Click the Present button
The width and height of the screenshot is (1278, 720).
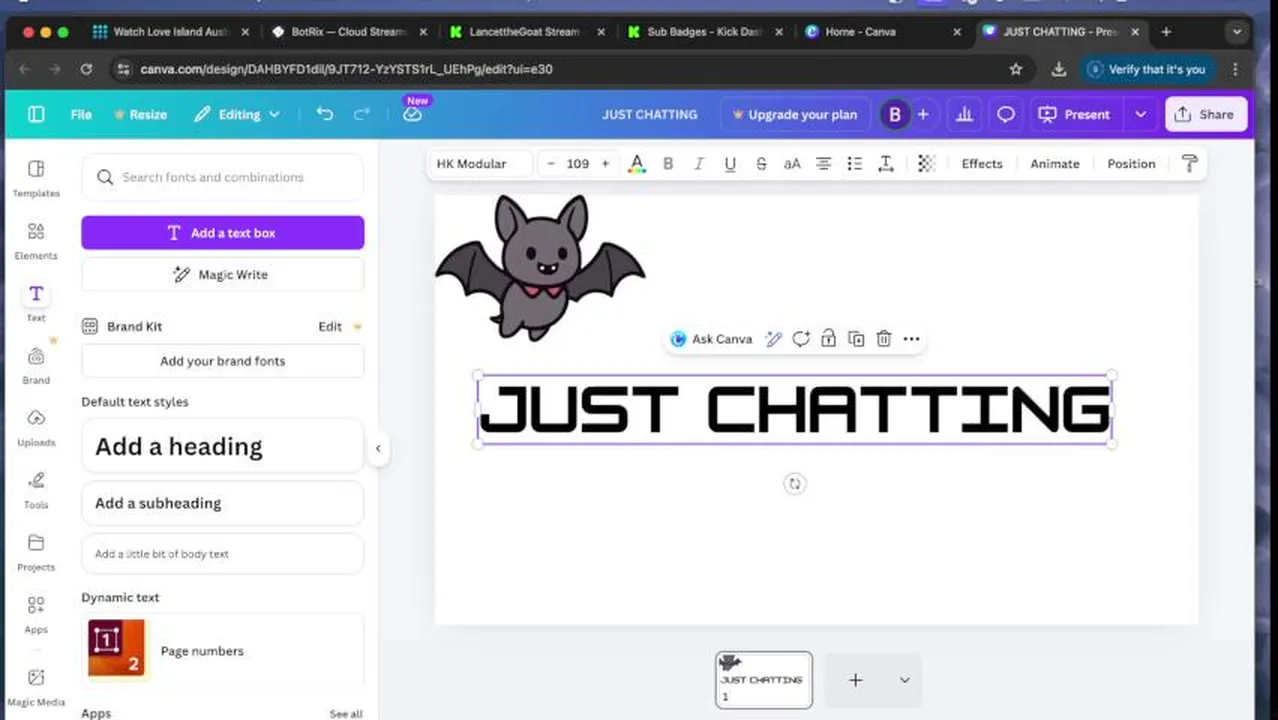click(1075, 114)
